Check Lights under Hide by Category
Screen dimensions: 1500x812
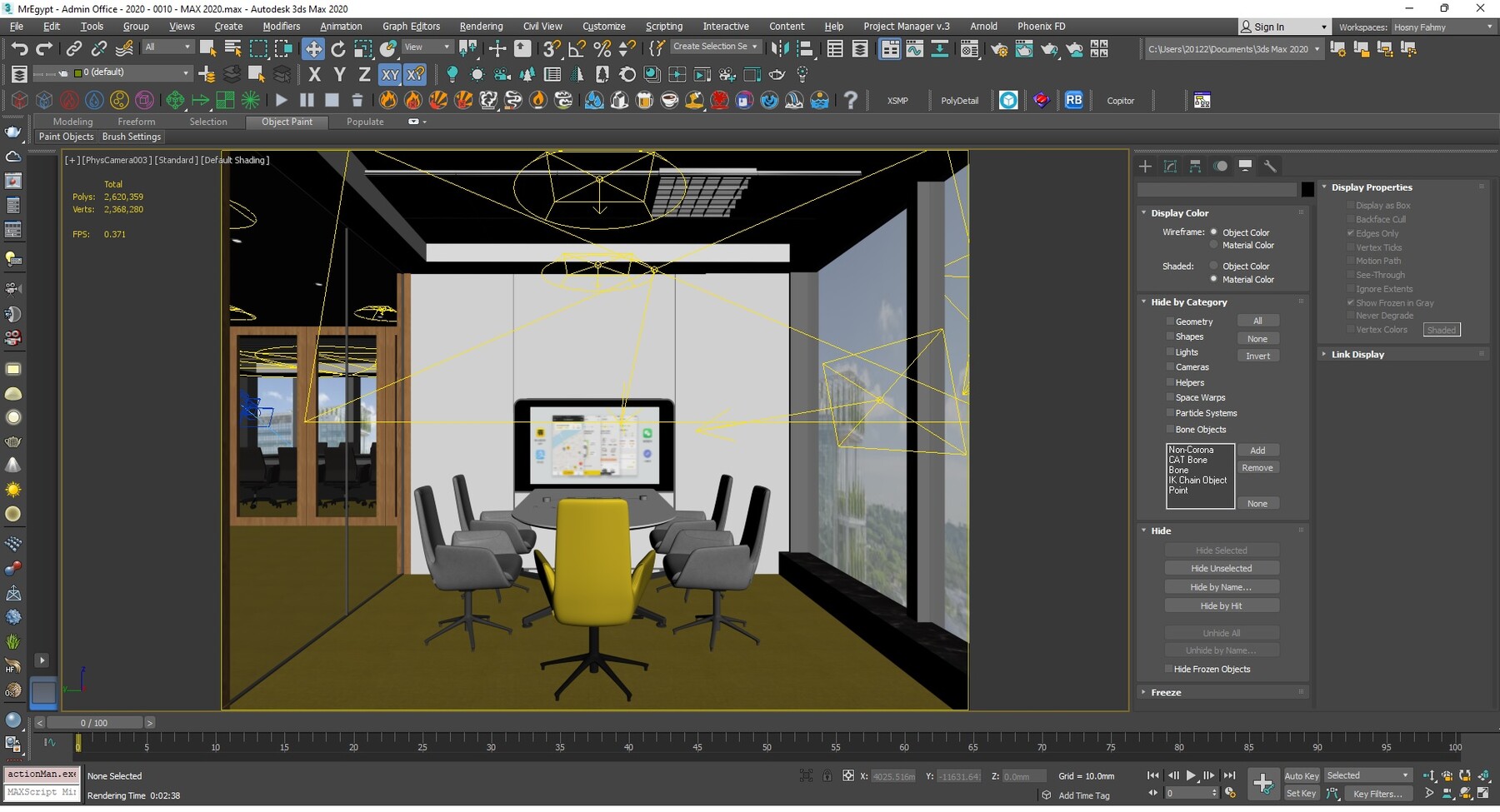[1171, 352]
